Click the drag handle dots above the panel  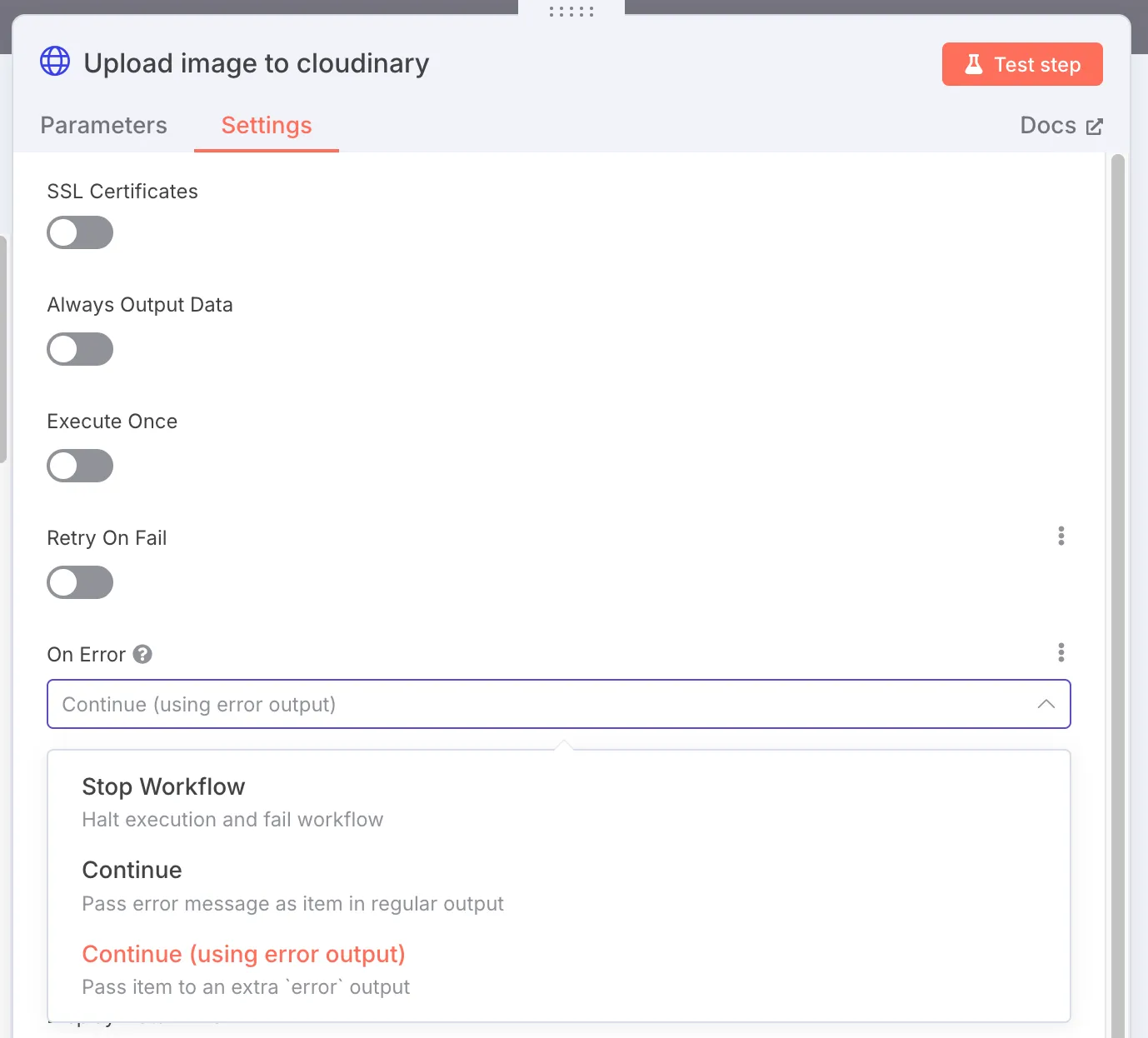pyautogui.click(x=570, y=11)
